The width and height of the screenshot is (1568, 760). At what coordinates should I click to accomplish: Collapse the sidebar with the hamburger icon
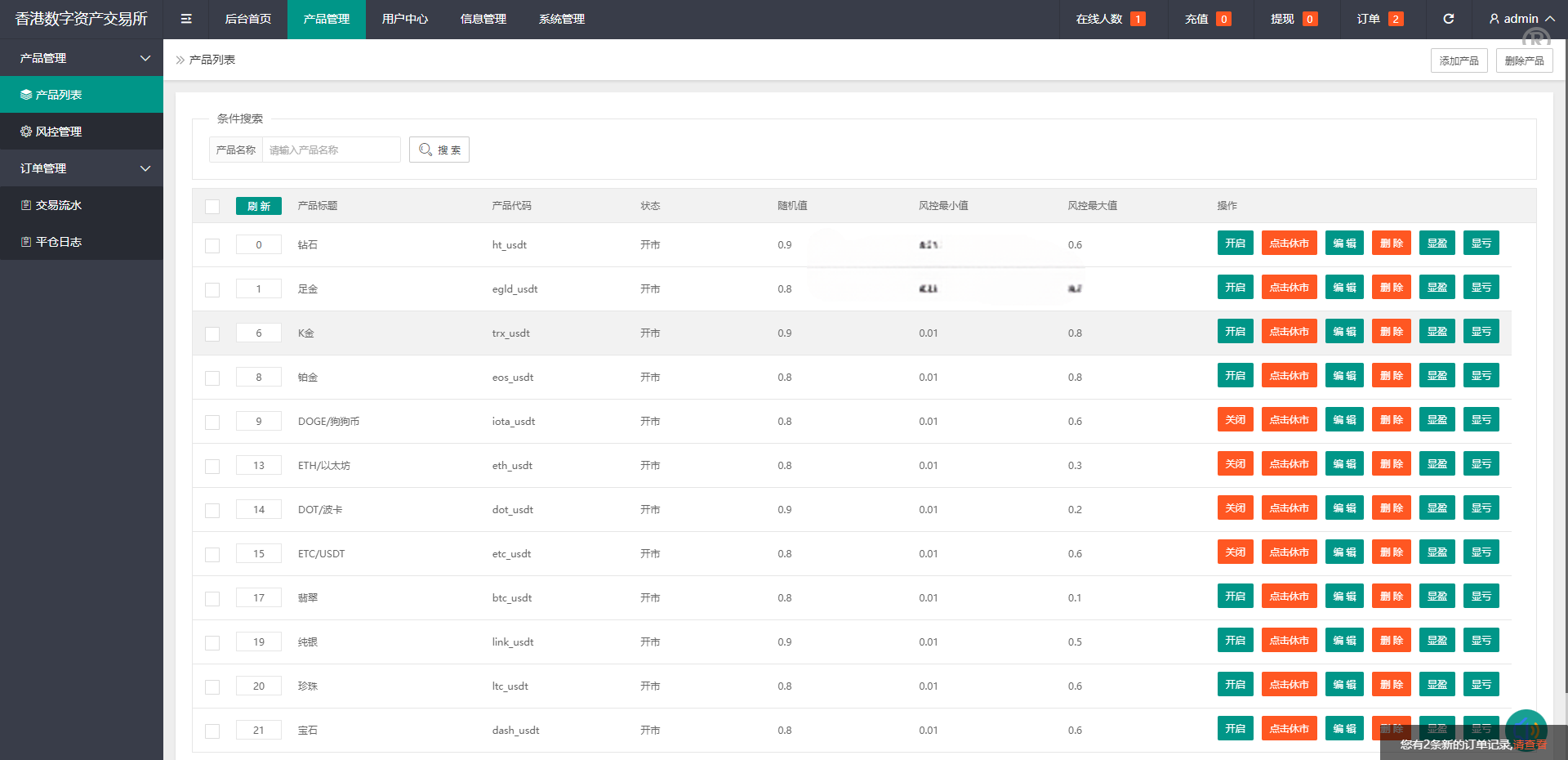(186, 19)
